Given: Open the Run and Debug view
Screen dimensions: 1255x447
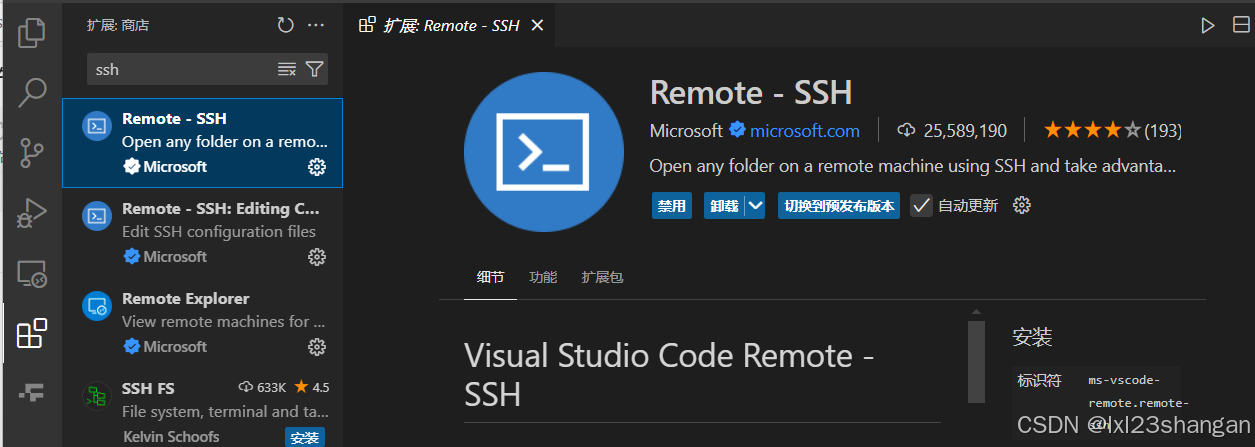Looking at the screenshot, I should tap(32, 213).
